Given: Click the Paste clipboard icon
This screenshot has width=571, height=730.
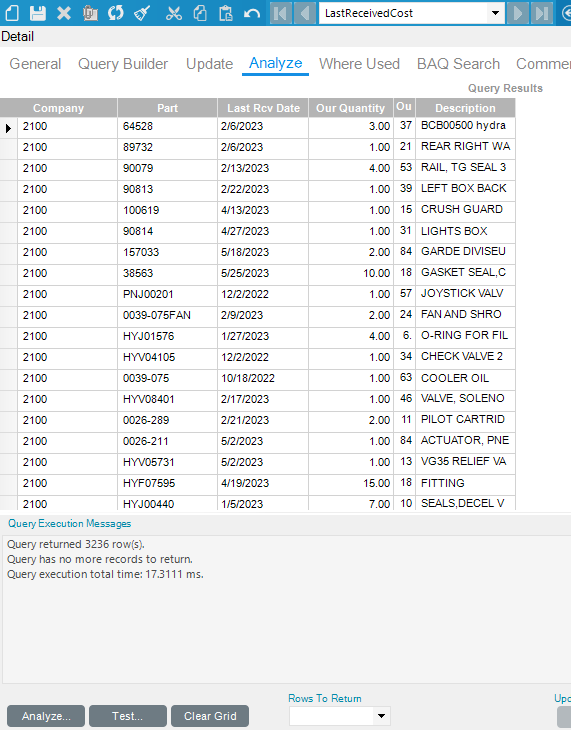Looking at the screenshot, I should click(x=226, y=13).
